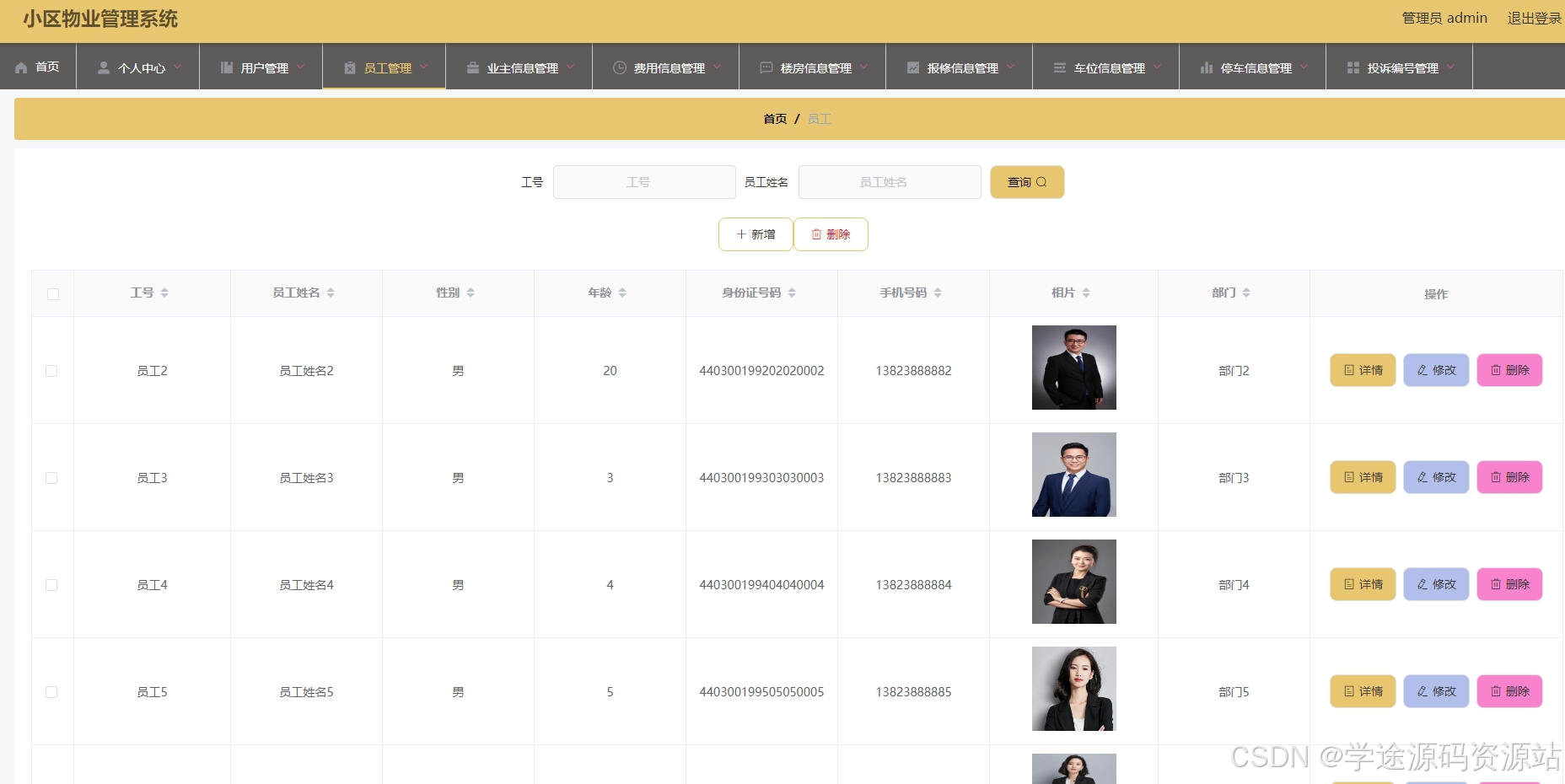
Task: Check the checkbox for row 员工4
Action: [x=51, y=585]
